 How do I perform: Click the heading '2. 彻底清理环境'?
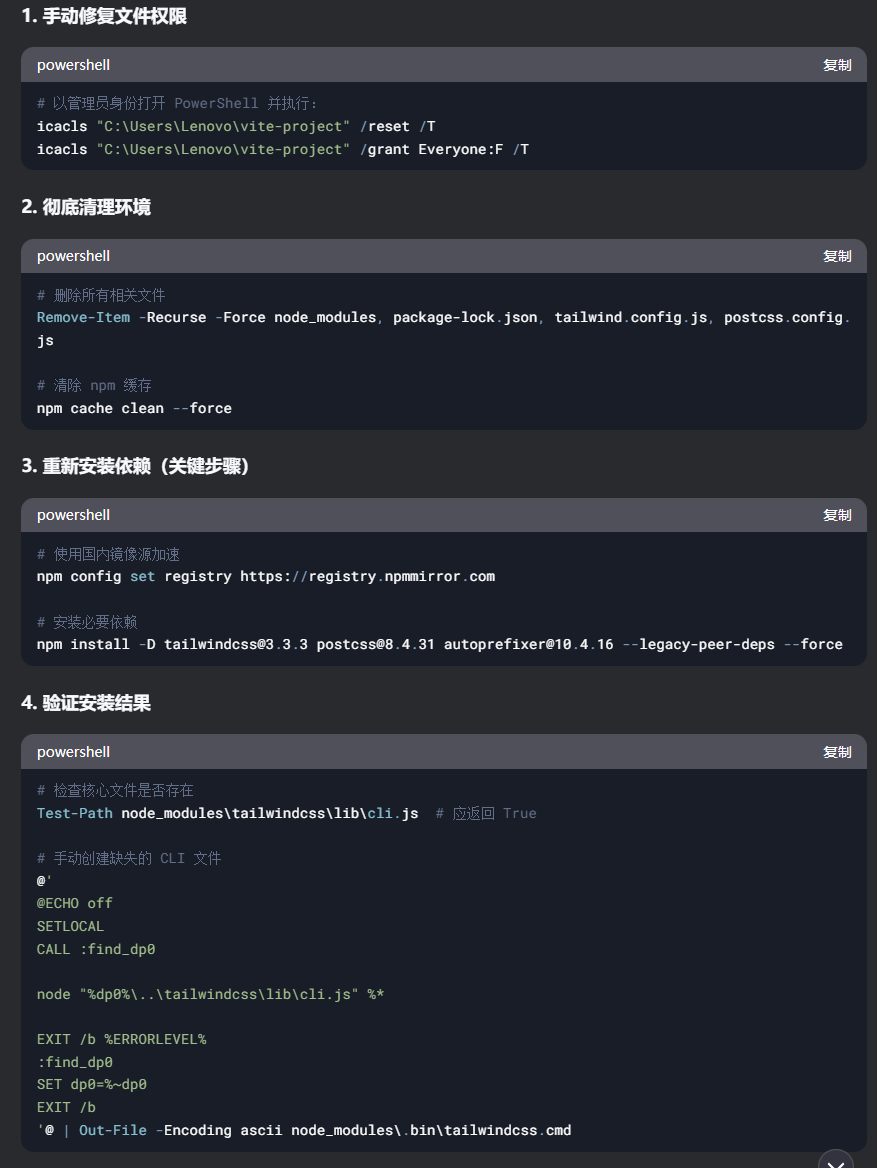[86, 206]
